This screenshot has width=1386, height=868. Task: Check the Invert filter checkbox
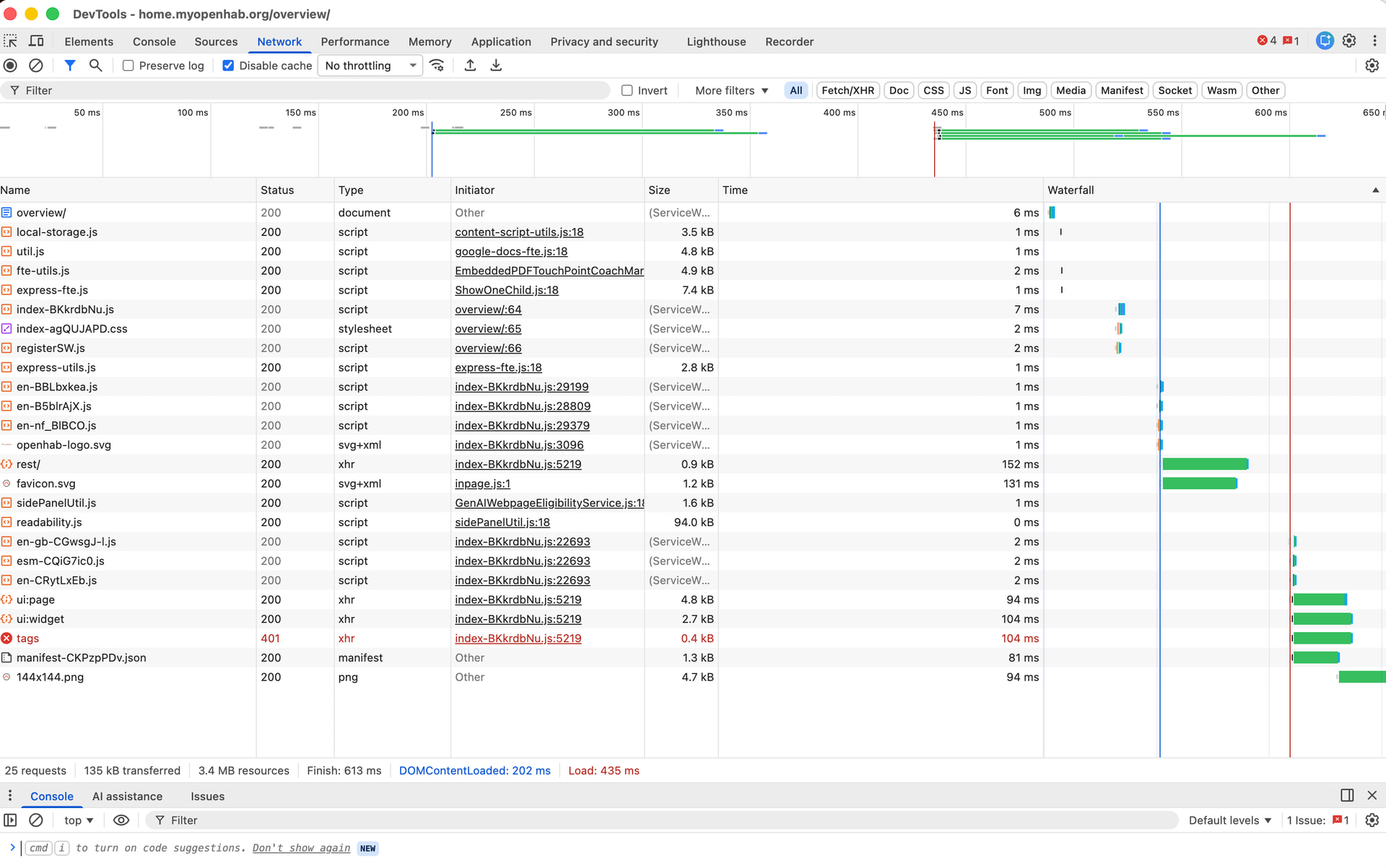627,90
